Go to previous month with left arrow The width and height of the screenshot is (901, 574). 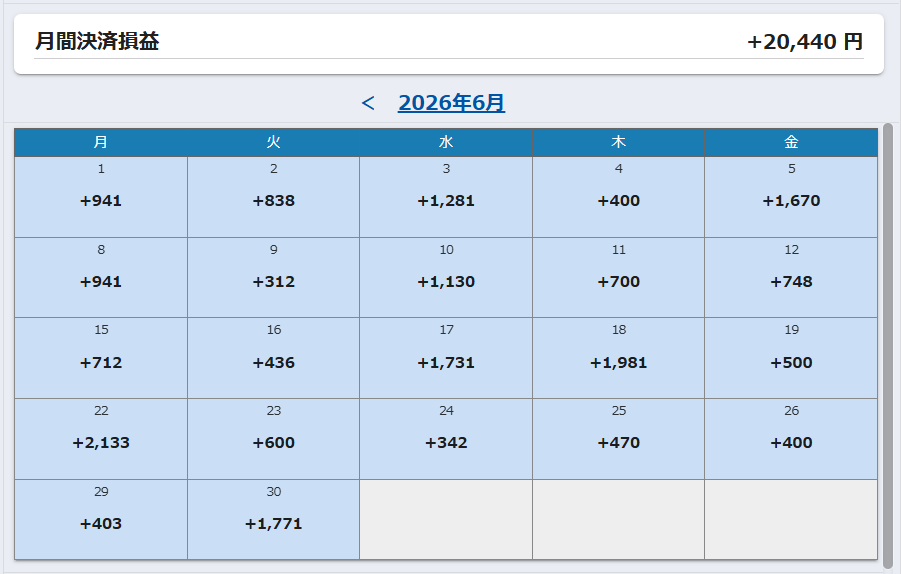(368, 103)
